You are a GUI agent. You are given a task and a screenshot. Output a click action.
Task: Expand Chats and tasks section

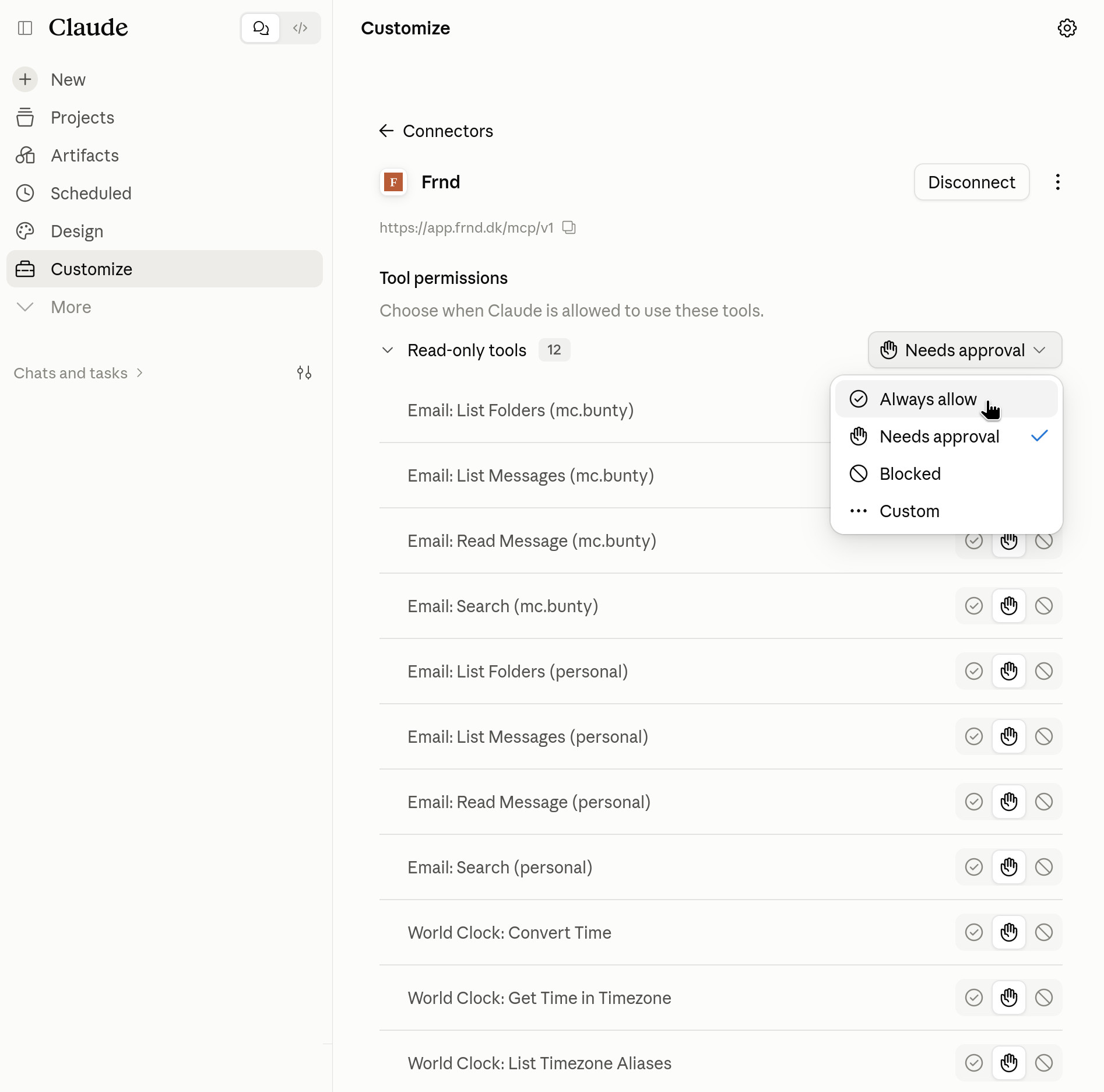pos(78,373)
